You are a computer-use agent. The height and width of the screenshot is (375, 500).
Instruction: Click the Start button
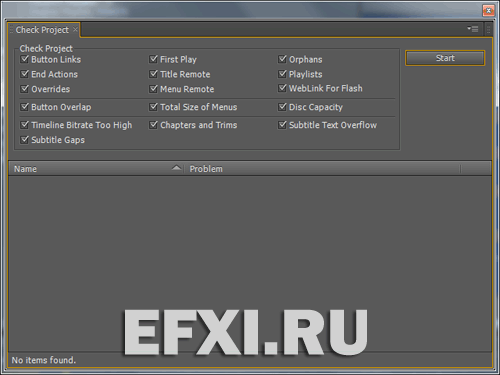[x=445, y=58]
